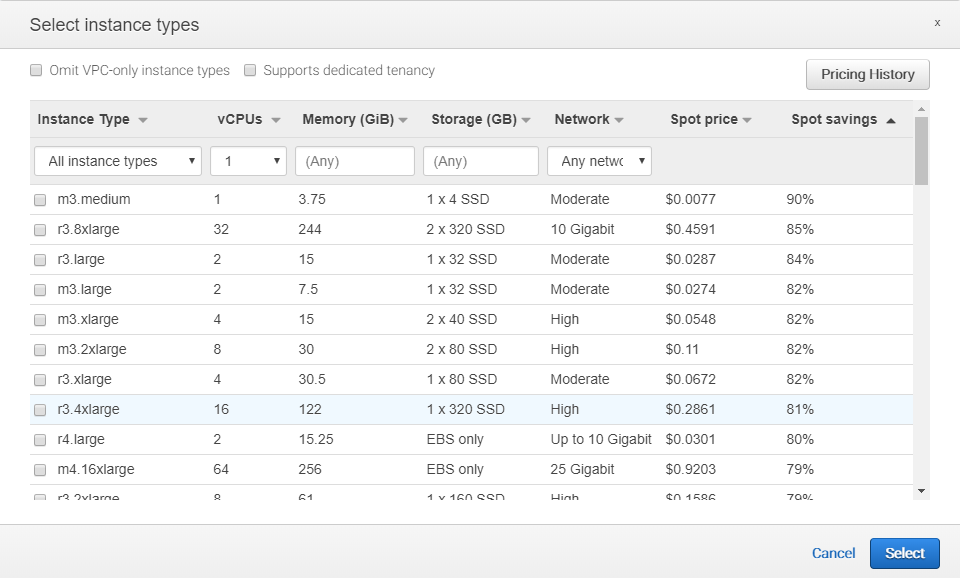Viewport: 960px width, 578px height.
Task: Click the Cancel link
Action: tap(833, 553)
